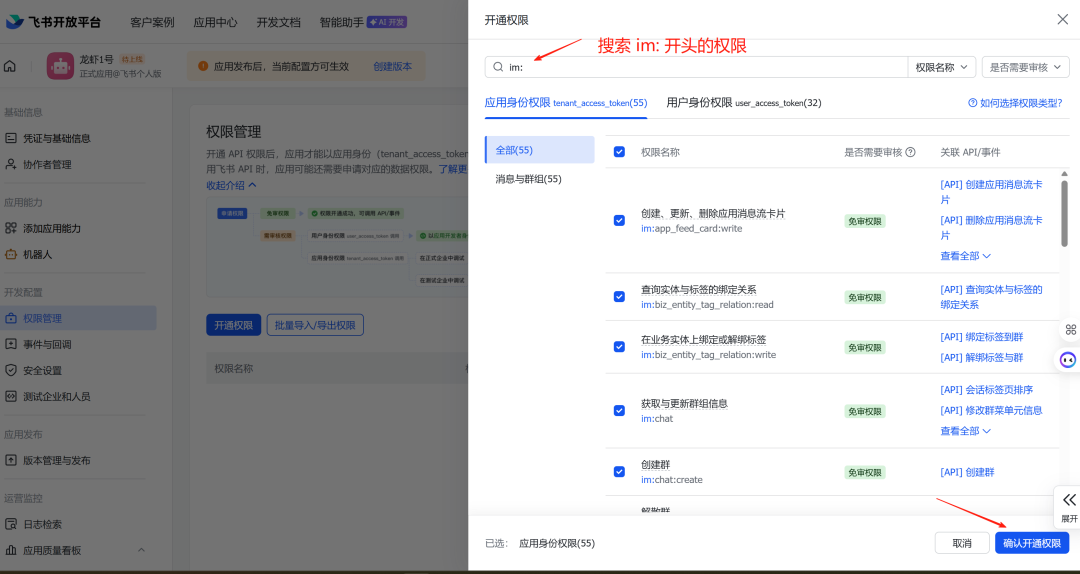Click help icon beside 是否需要审核 column header
Viewport: 1080px width, 574px height.
tap(910, 152)
